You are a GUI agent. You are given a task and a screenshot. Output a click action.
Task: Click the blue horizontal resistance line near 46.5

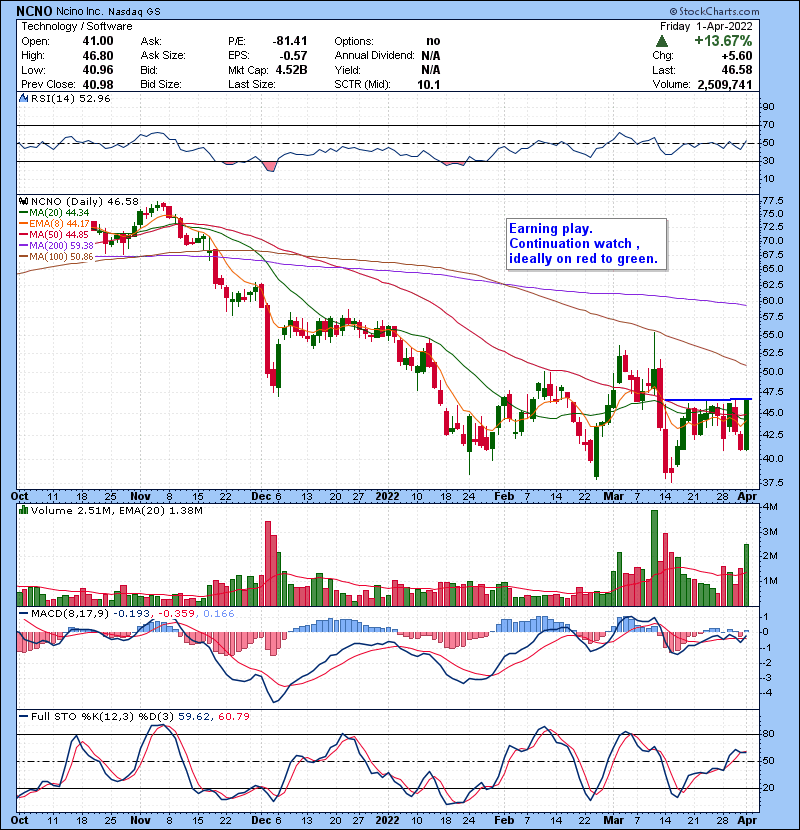(707, 399)
